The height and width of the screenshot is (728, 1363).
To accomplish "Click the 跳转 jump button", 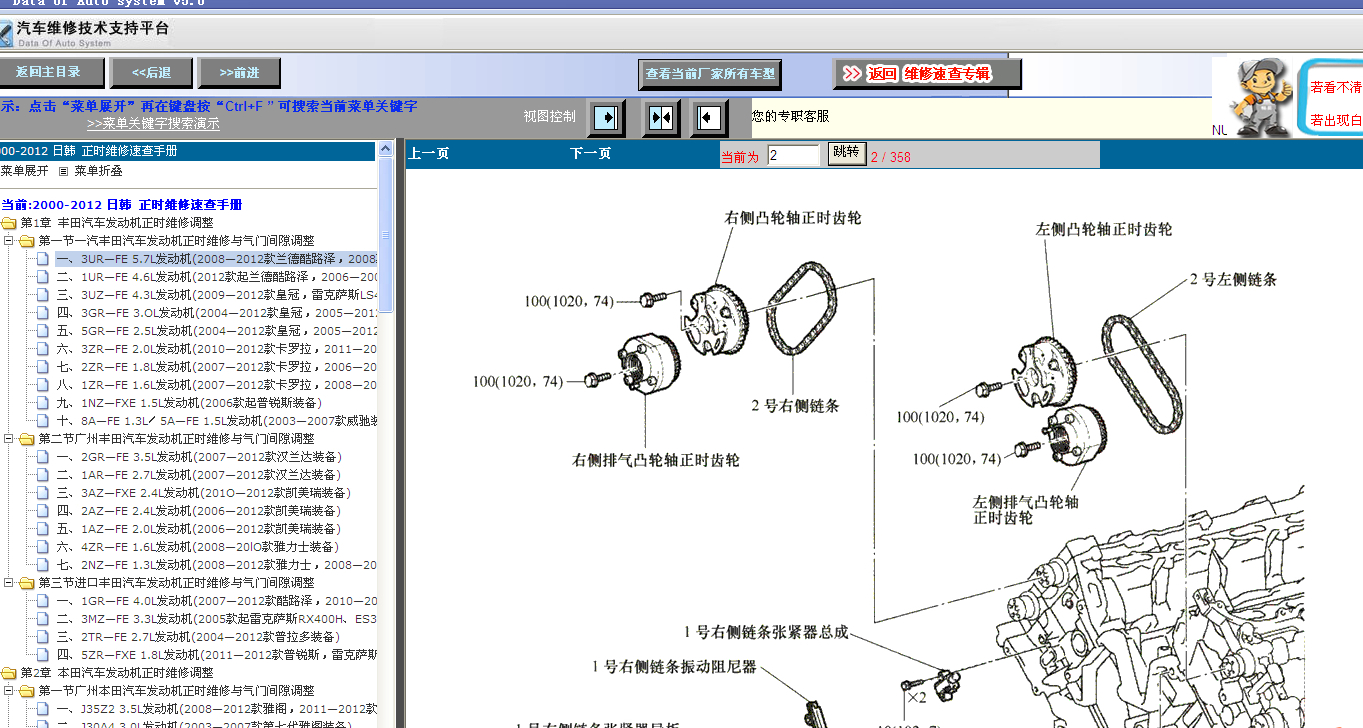I will [846, 153].
